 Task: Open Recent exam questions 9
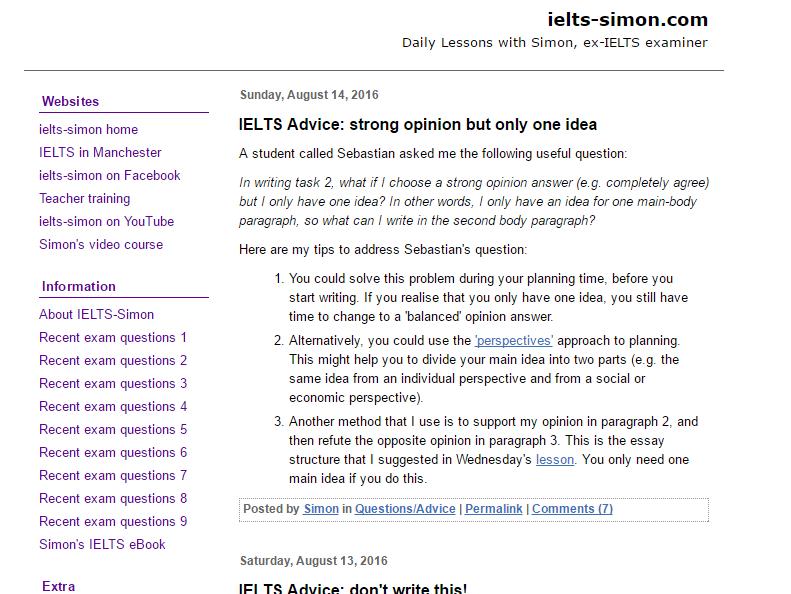tap(113, 521)
